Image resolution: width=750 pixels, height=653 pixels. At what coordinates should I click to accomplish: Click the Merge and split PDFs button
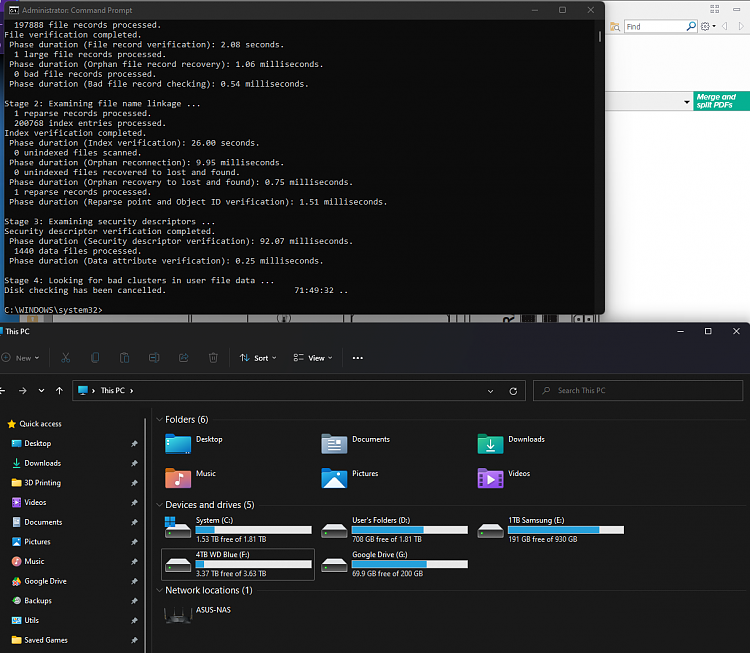[721, 101]
